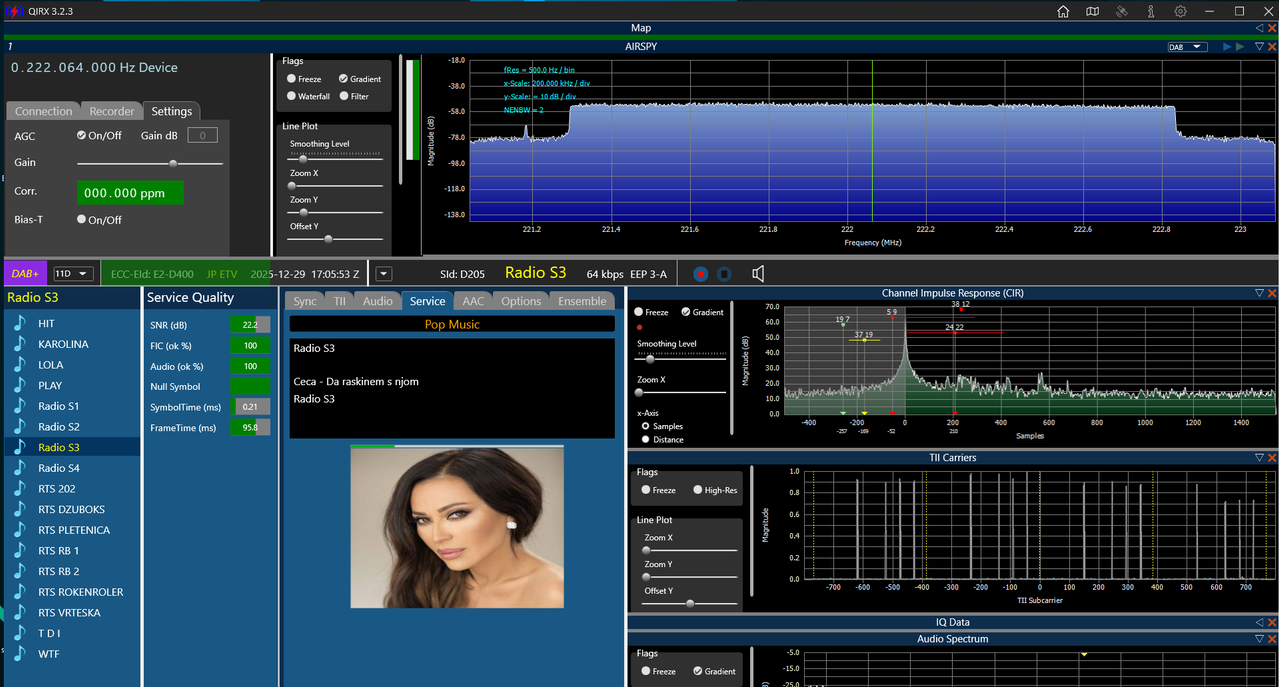Open the settings gear icon
Screen dimensions: 1279x687
1180,11
